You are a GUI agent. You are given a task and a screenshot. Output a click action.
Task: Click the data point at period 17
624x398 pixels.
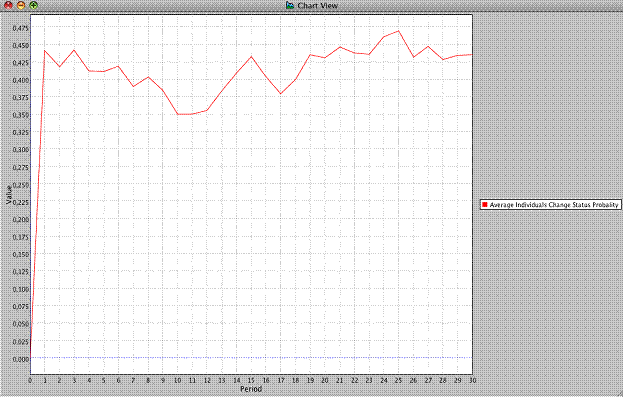tap(281, 94)
